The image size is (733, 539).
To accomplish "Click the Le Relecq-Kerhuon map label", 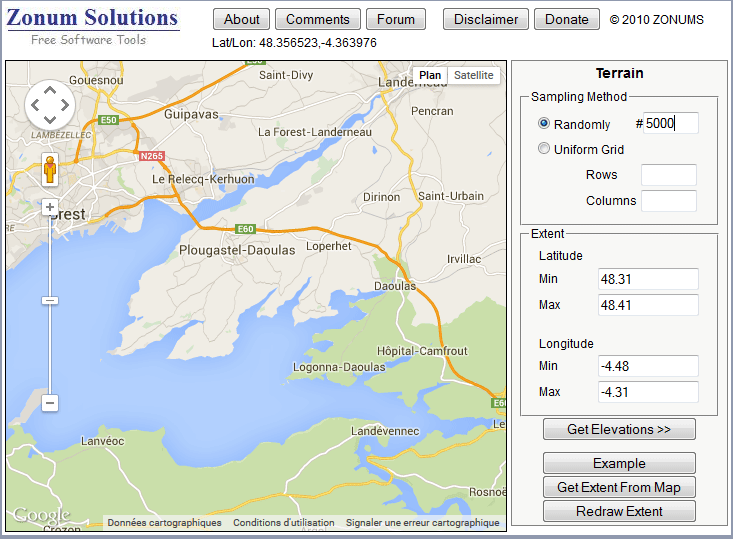I will coord(203,179).
